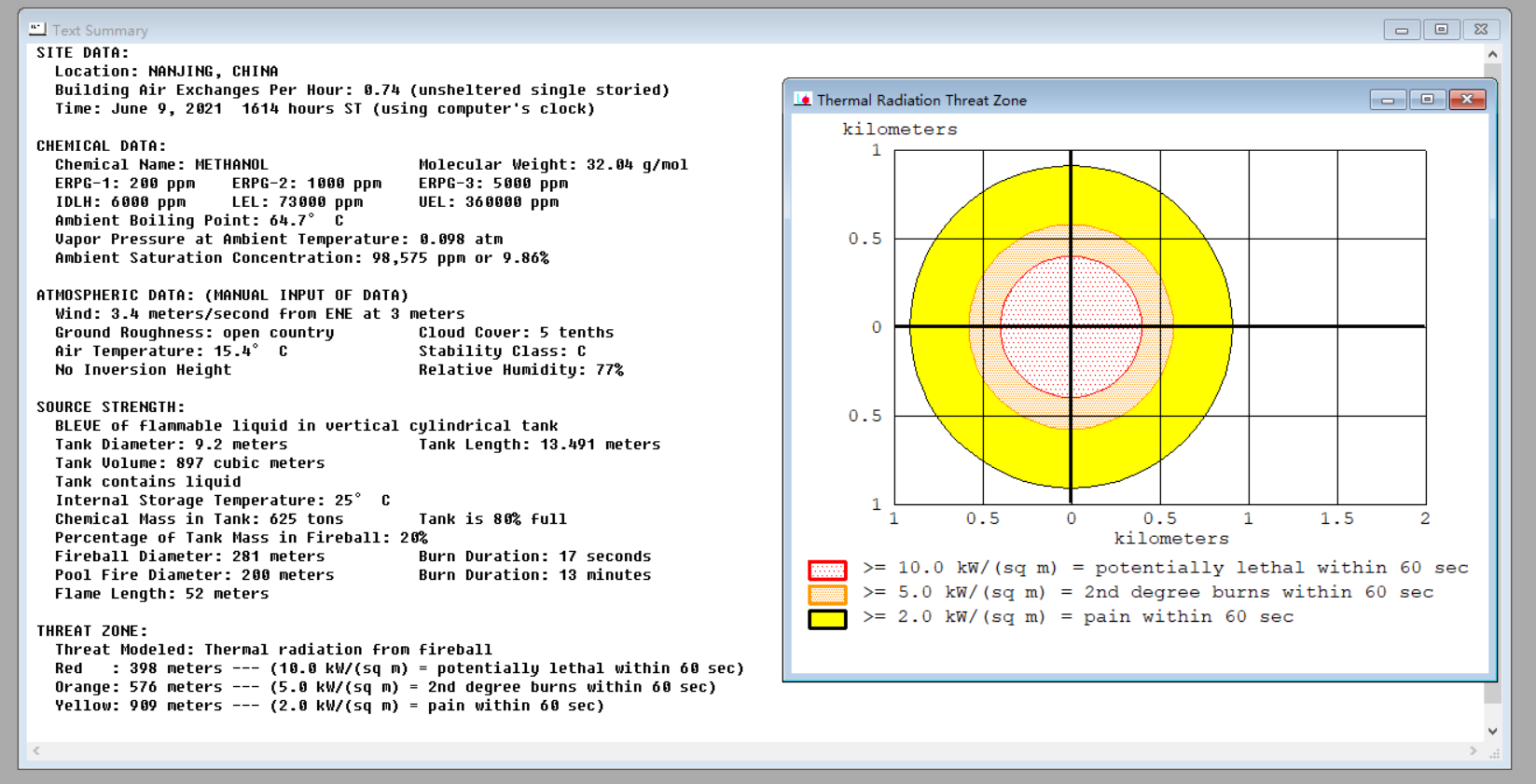Click 'Fireball Diameter: 281 meters' text
The height and width of the screenshot is (784, 1536).
(x=190, y=557)
